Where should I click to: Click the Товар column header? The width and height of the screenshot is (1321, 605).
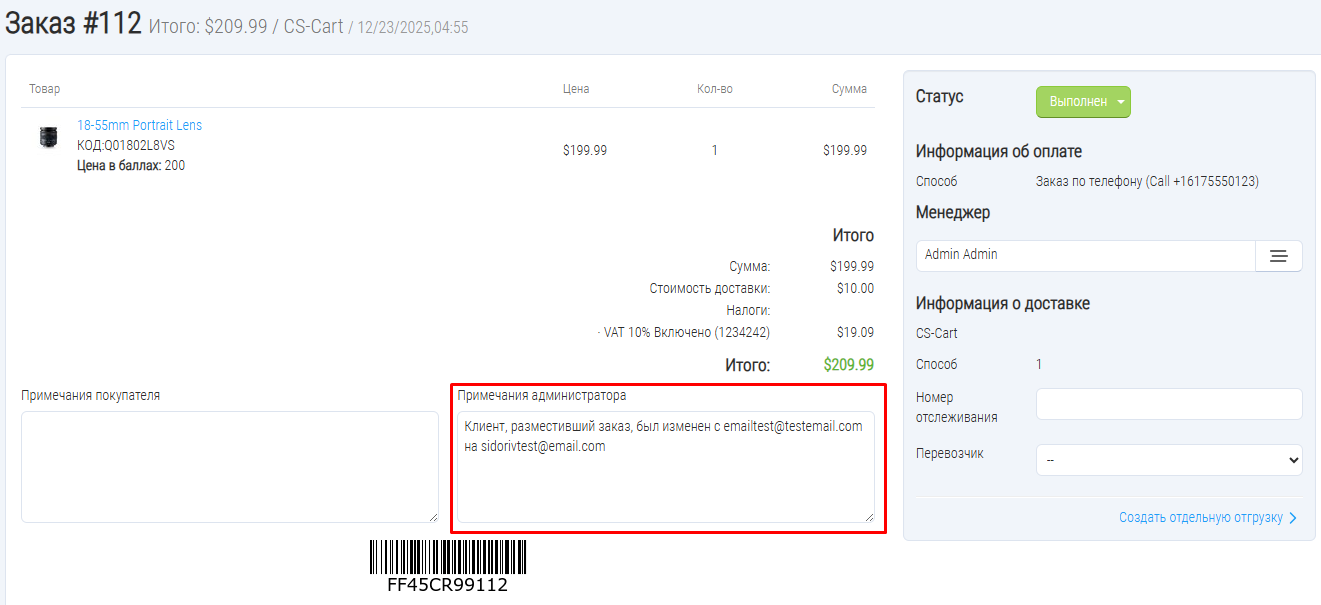pos(44,89)
